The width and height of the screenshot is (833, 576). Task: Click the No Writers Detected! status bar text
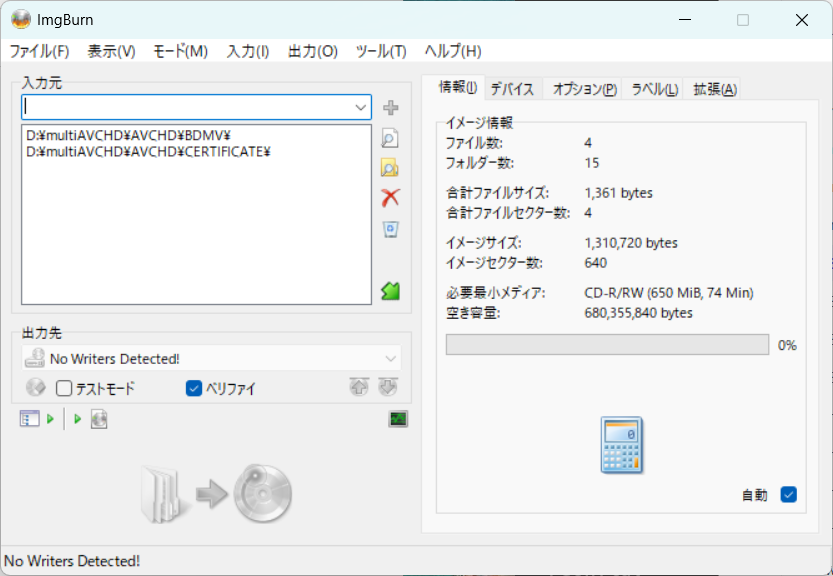72,561
